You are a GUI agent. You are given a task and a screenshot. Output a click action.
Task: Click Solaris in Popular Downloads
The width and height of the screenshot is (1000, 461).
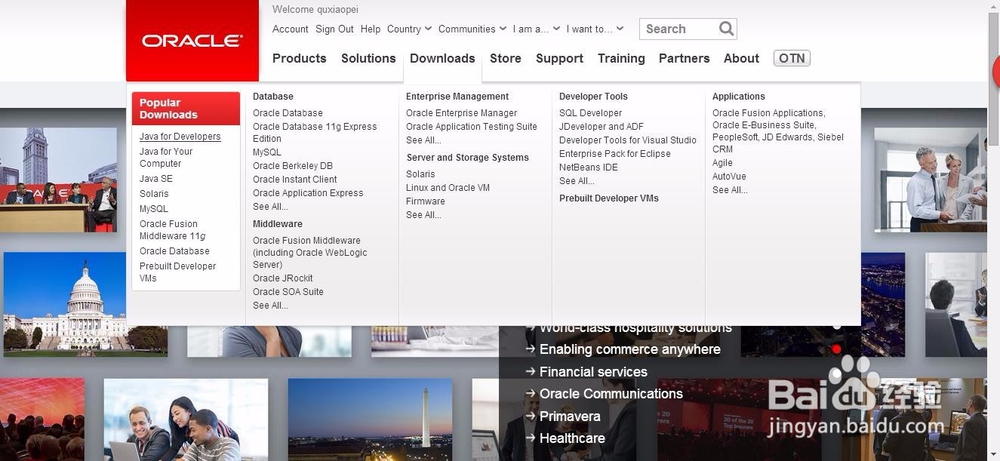coord(154,193)
